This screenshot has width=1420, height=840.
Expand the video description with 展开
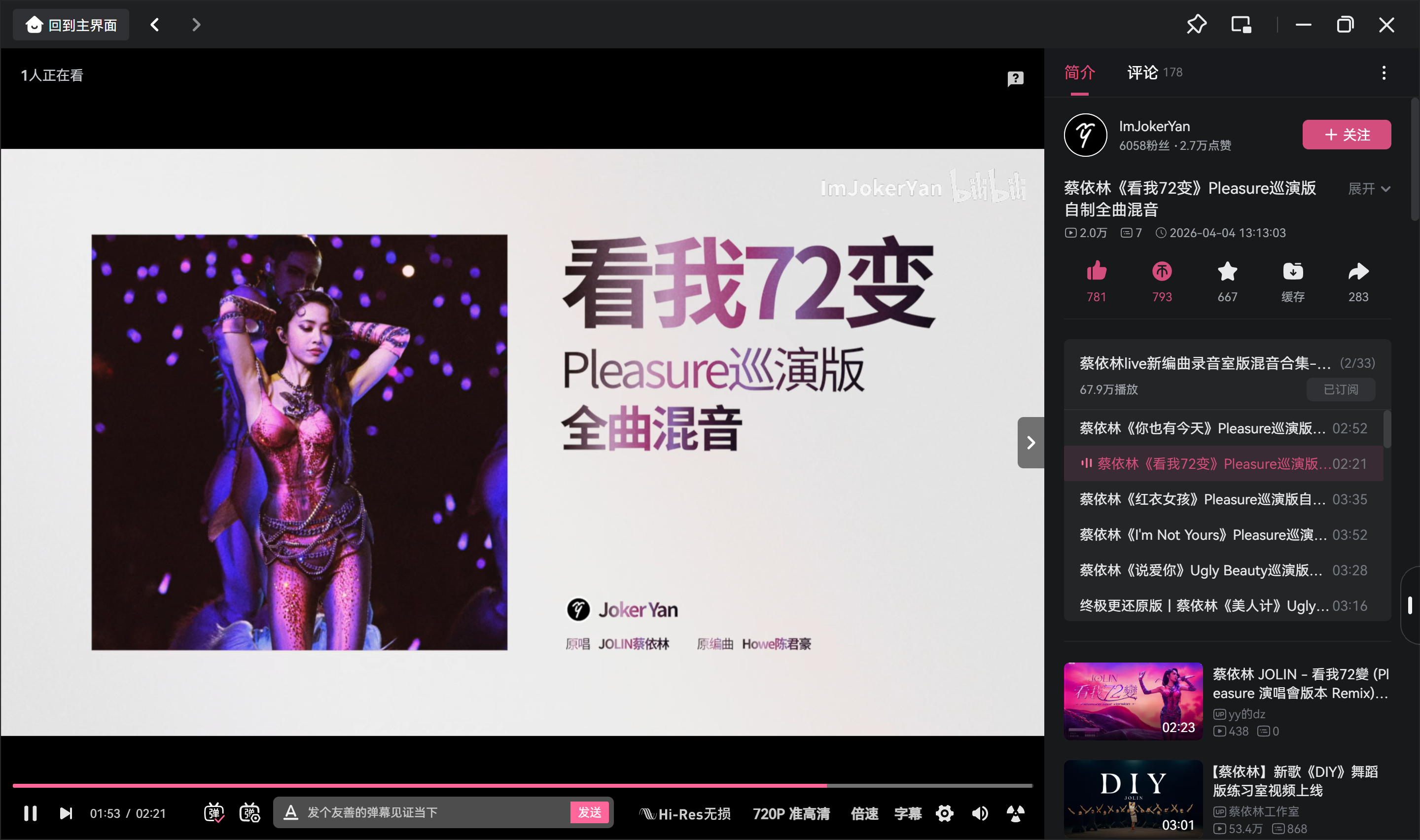pos(1369,188)
